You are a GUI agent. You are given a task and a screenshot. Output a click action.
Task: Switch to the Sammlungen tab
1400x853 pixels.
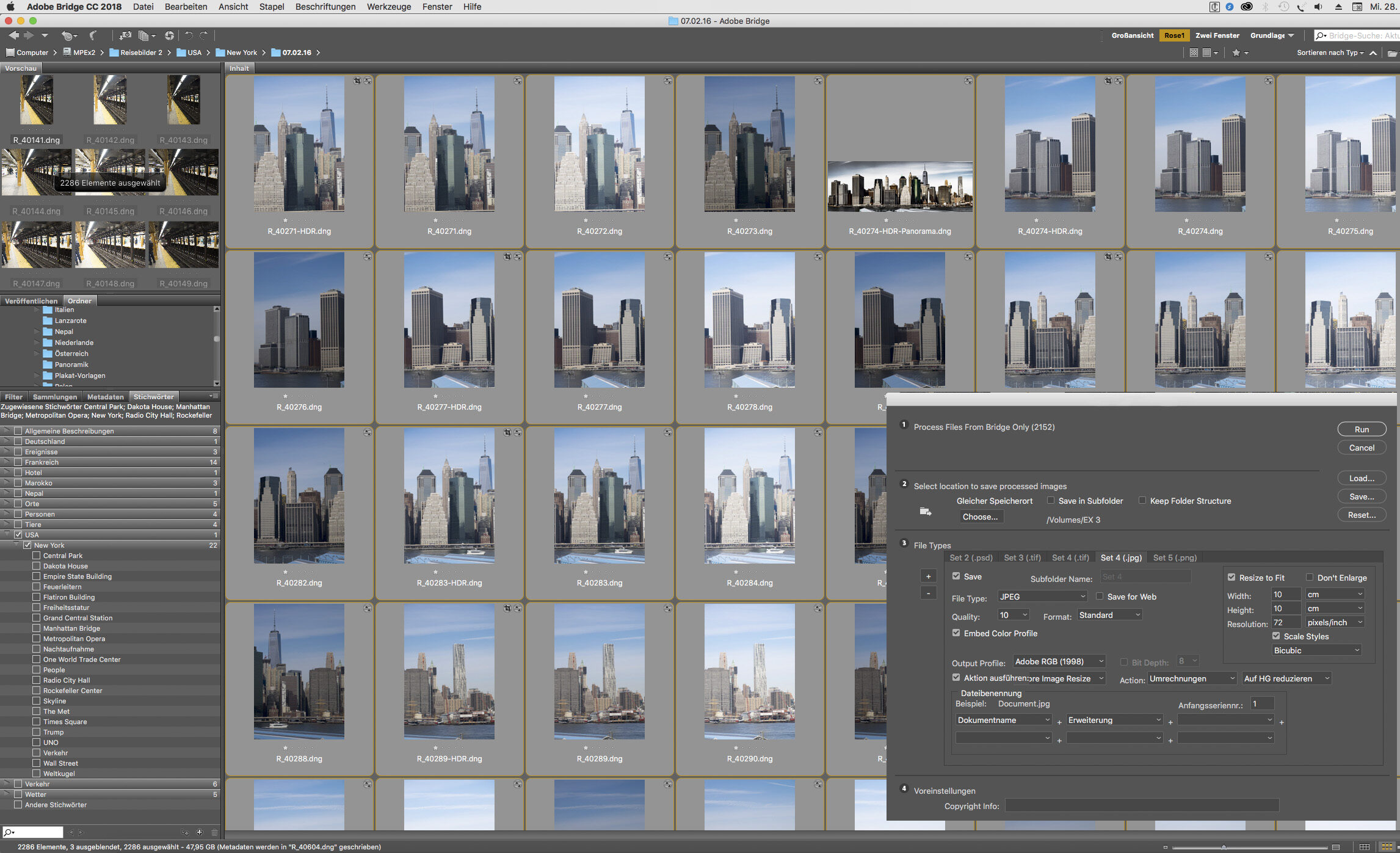coord(55,397)
